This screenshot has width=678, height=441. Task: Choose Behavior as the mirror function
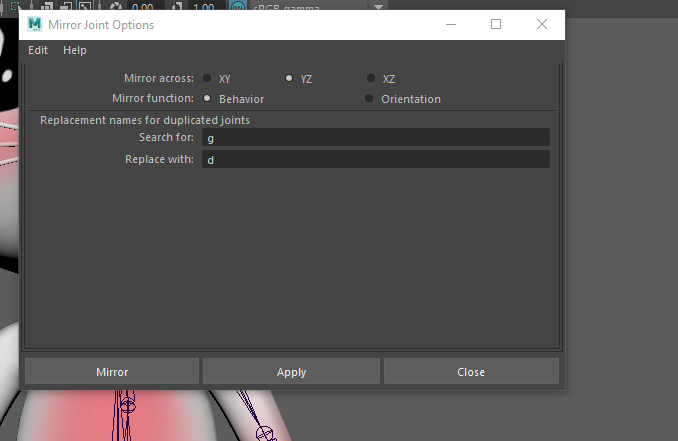(x=207, y=99)
